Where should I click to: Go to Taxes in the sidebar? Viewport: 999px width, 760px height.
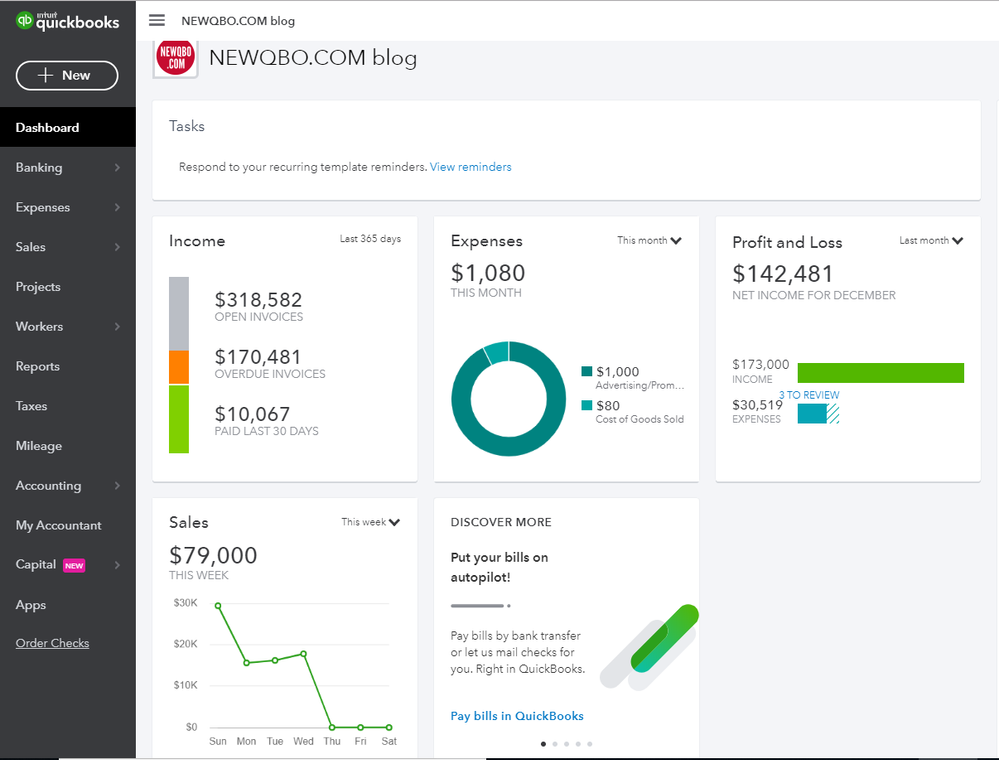tap(32, 406)
